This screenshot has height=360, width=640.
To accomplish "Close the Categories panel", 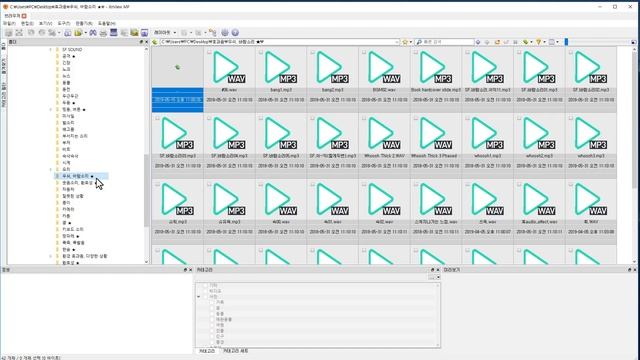I will click(438, 270).
